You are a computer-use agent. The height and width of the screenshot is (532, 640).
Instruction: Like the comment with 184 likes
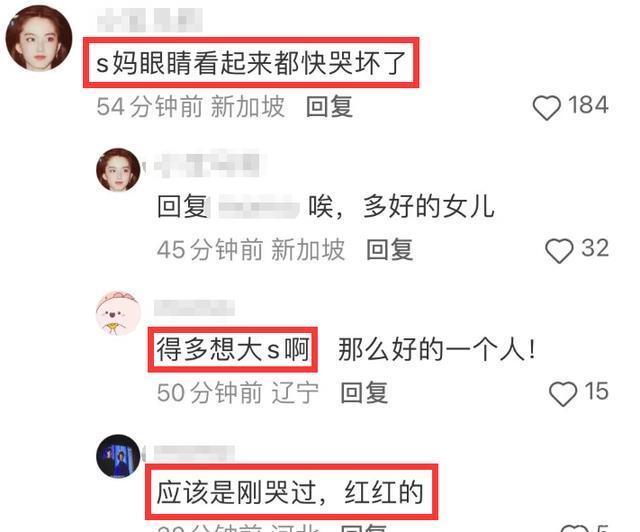(547, 107)
